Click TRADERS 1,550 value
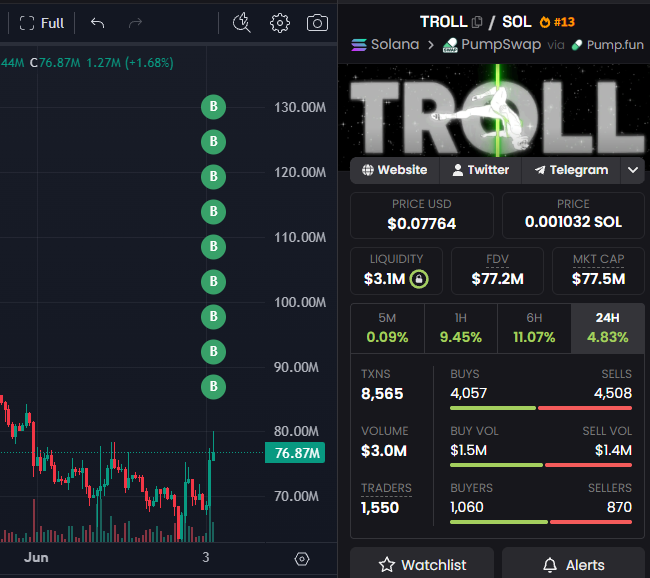This screenshot has width=650, height=578. (x=380, y=508)
